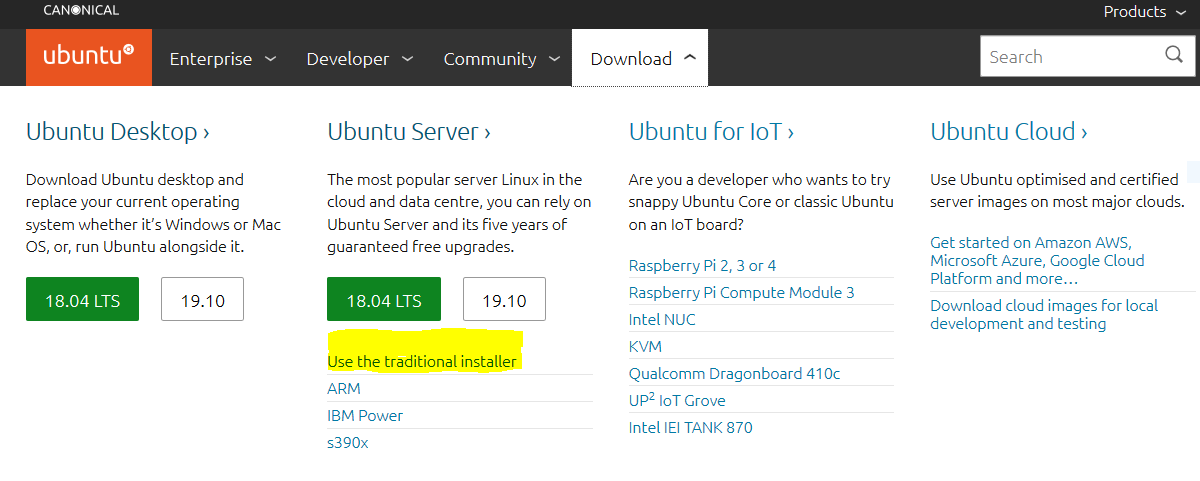Click Use the traditional installer link
The width and height of the screenshot is (1200, 481).
422,361
